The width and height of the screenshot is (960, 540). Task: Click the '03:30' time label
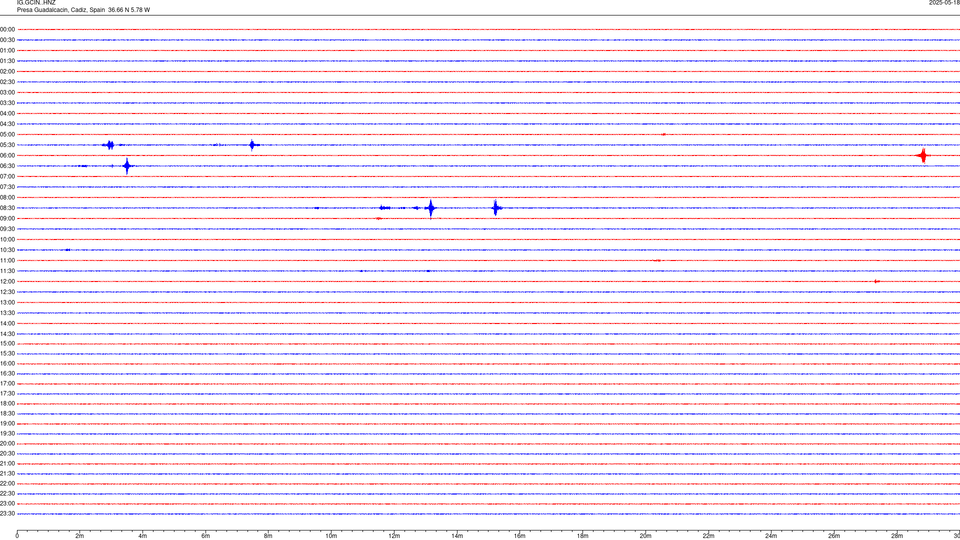click(x=7, y=103)
